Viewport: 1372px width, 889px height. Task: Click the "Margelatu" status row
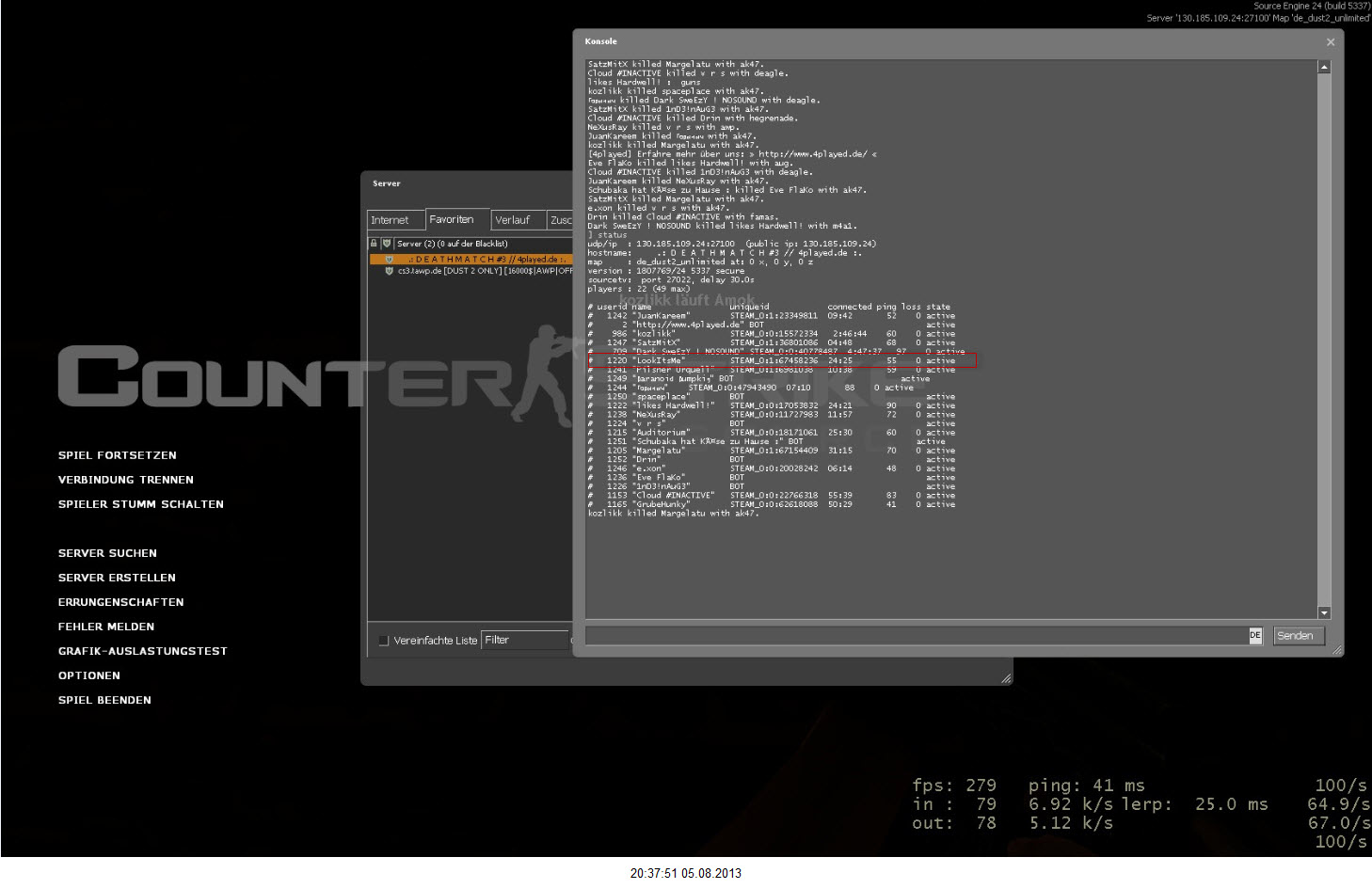pos(772,451)
